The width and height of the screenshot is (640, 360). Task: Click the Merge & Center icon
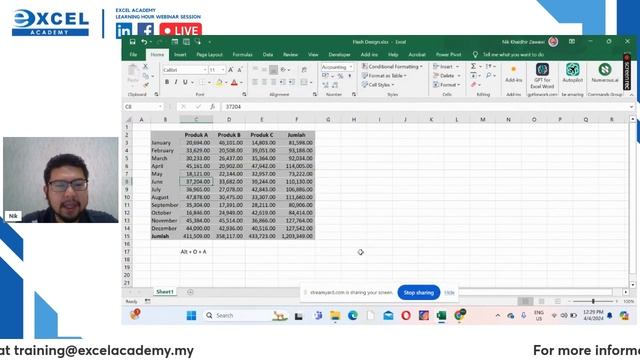click(304, 82)
